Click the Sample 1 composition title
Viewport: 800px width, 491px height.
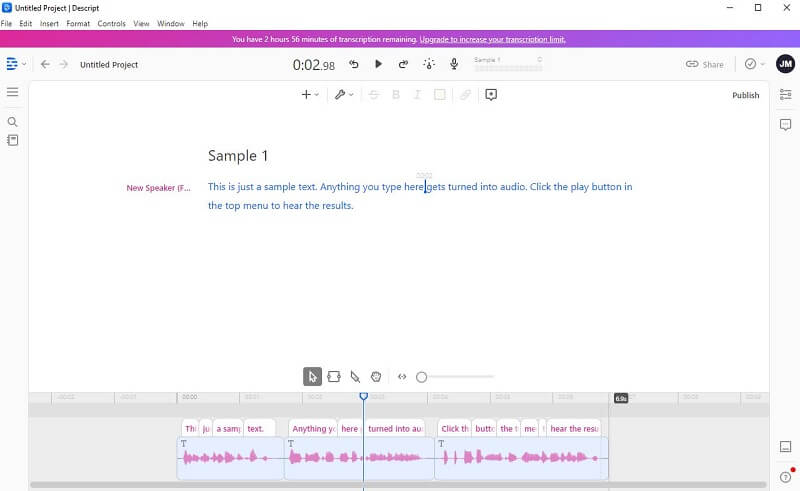(x=238, y=156)
